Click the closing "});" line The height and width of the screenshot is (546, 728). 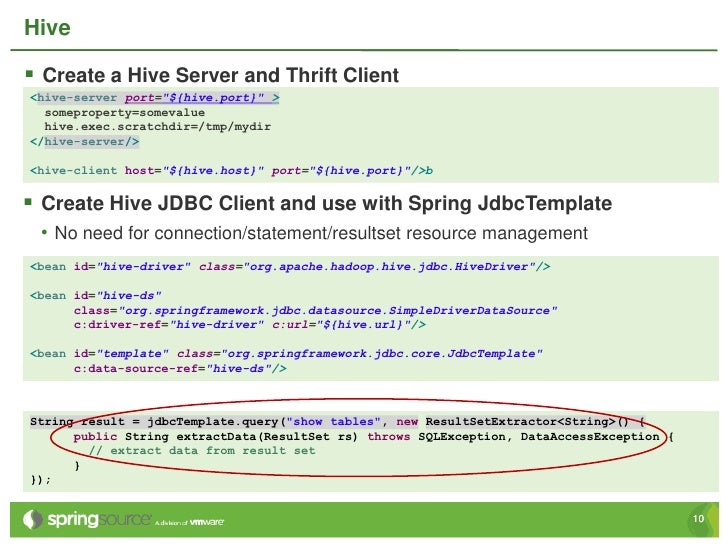tap(40, 480)
